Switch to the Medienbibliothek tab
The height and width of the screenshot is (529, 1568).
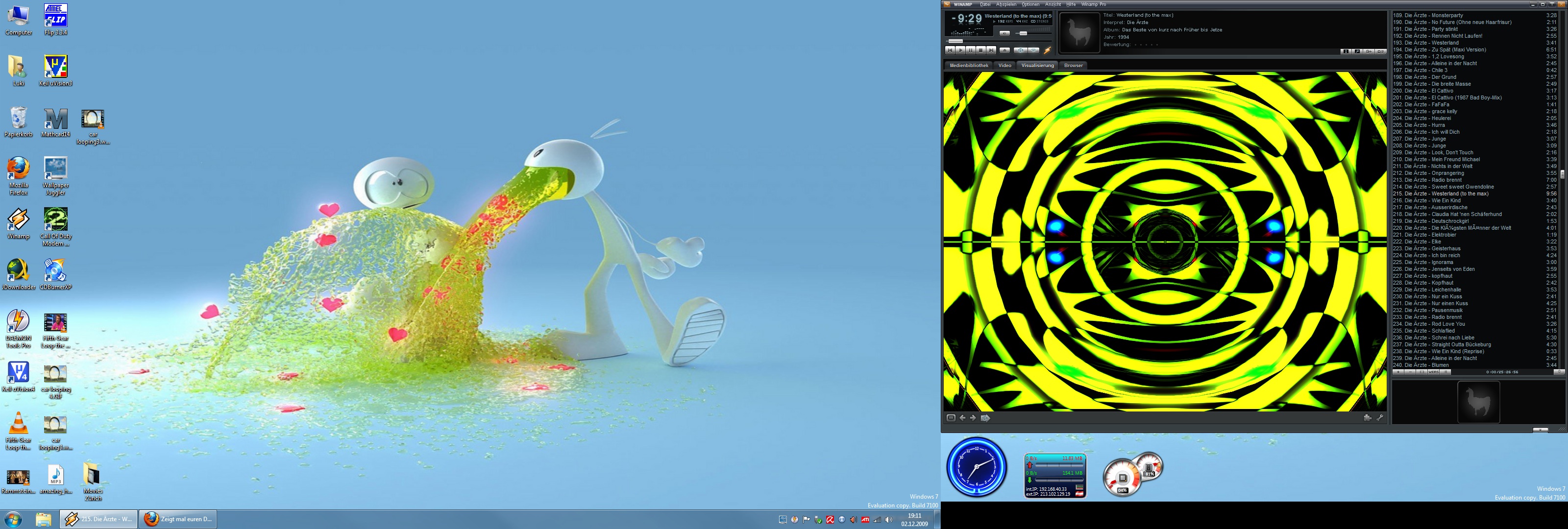(x=969, y=65)
